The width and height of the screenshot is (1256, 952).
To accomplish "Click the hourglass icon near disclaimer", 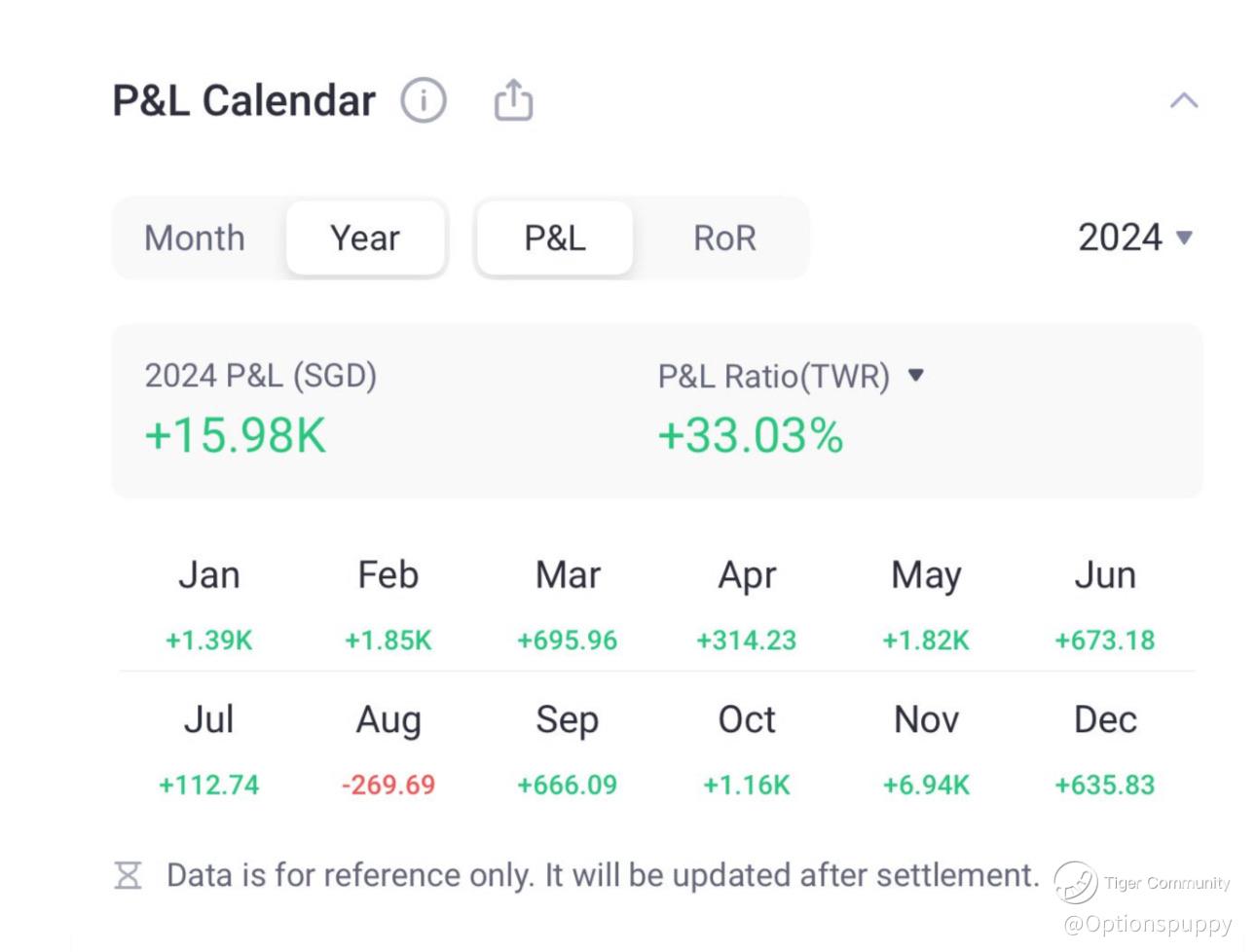I will [128, 875].
